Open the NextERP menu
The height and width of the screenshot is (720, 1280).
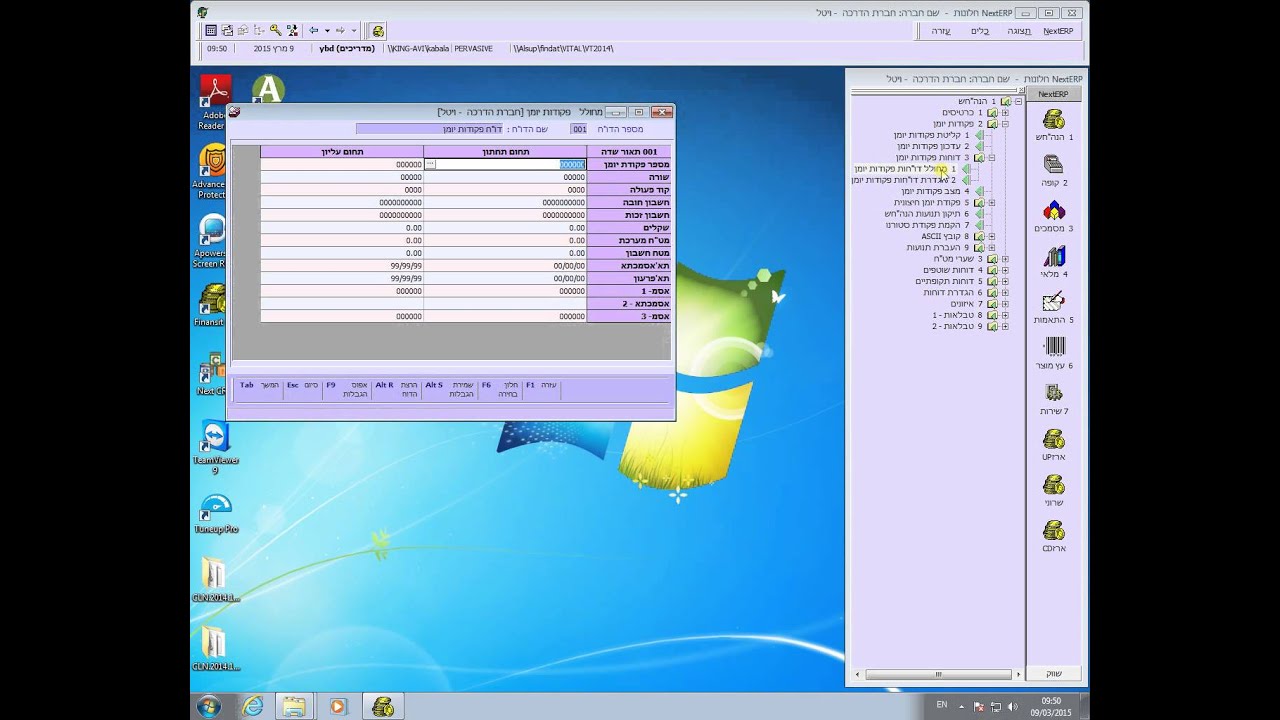click(x=1058, y=31)
